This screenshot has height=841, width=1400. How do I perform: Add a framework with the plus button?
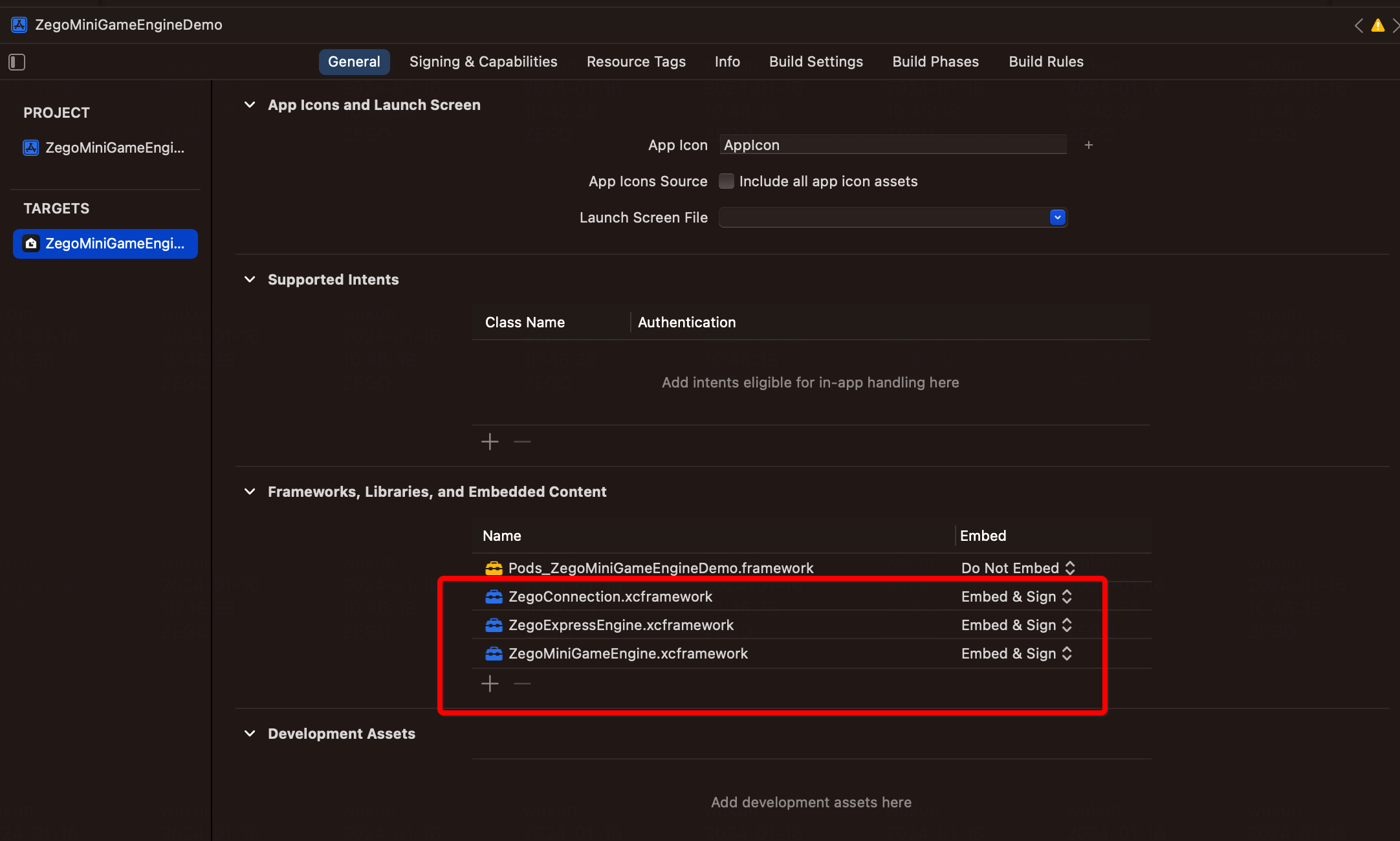tap(490, 684)
